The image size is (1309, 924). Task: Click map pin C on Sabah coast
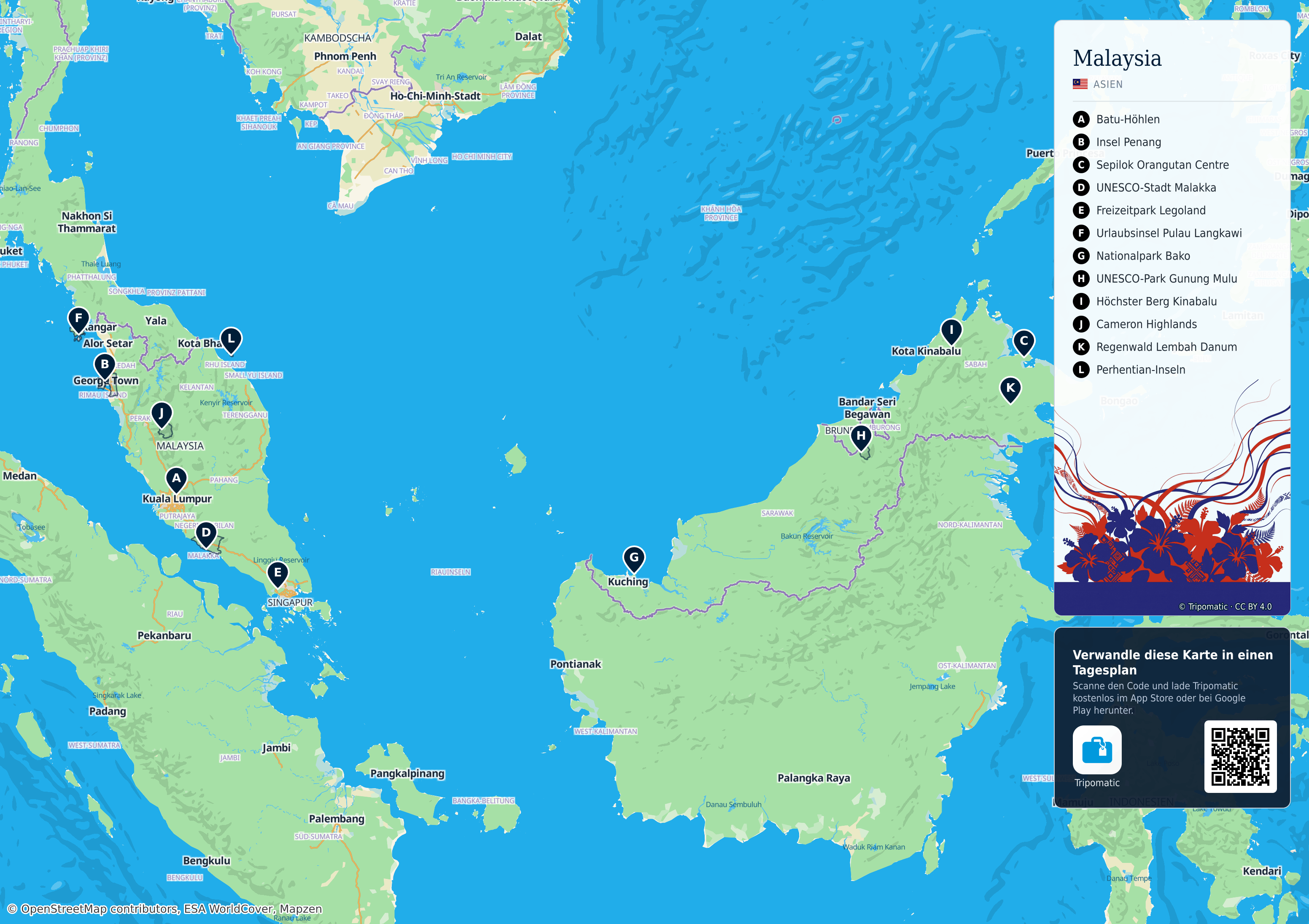[1024, 343]
